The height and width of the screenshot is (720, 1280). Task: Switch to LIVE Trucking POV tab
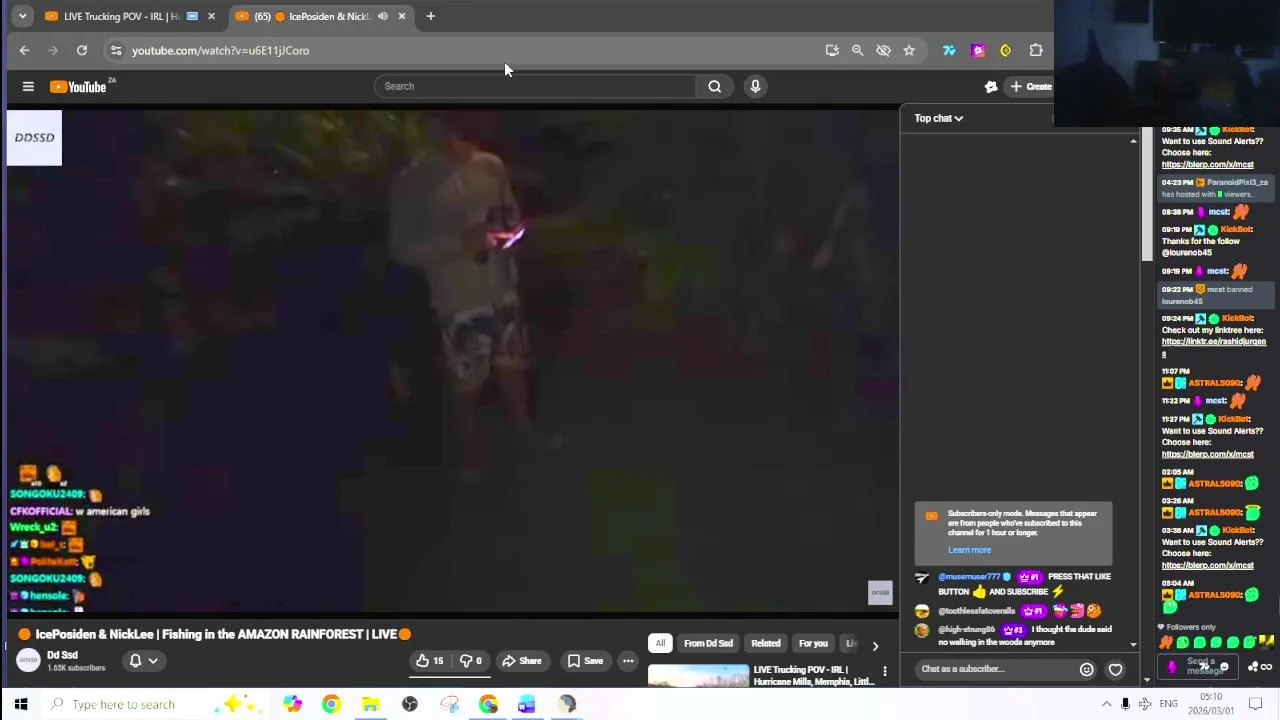tap(120, 16)
